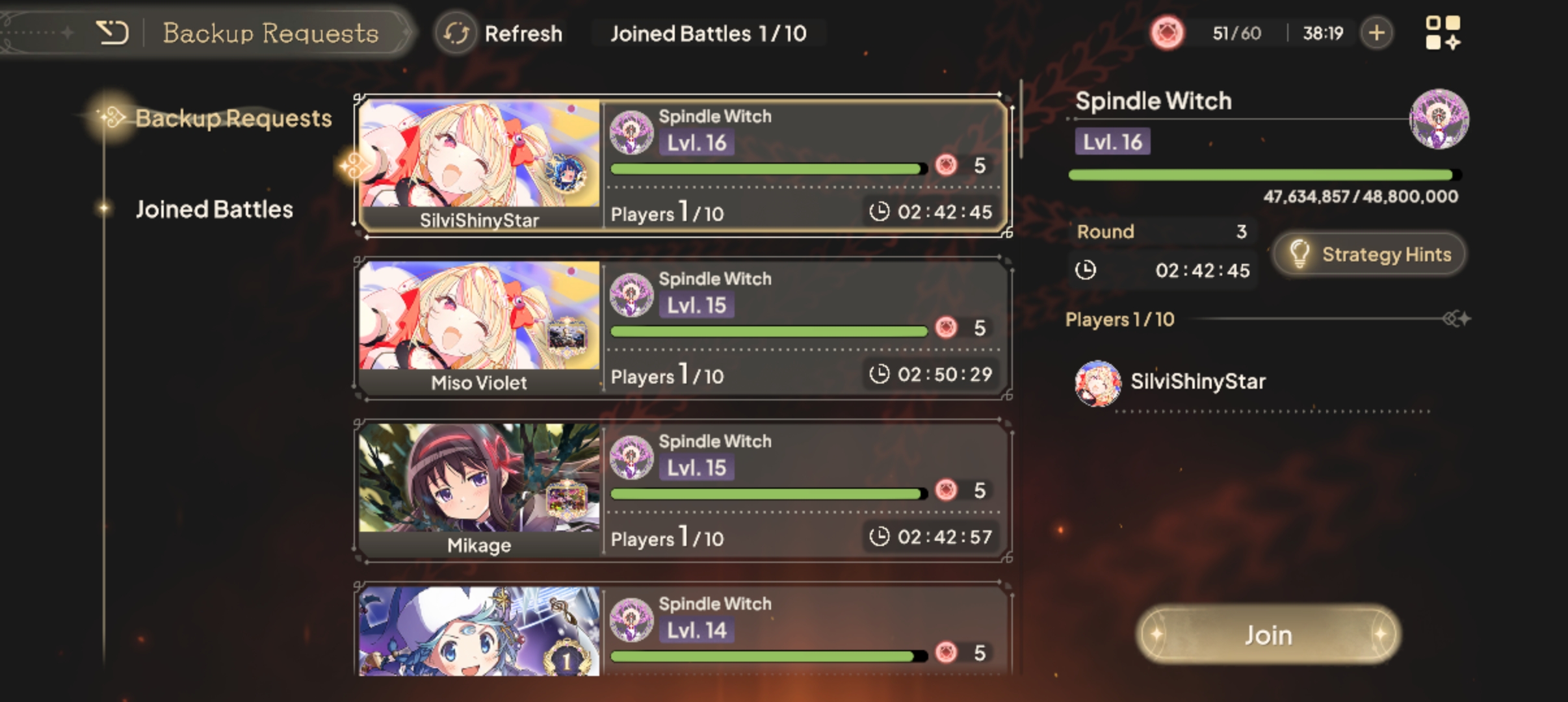Image resolution: width=1568 pixels, height=702 pixels.
Task: Switch to the Joined Battles side tab
Action: (x=214, y=209)
